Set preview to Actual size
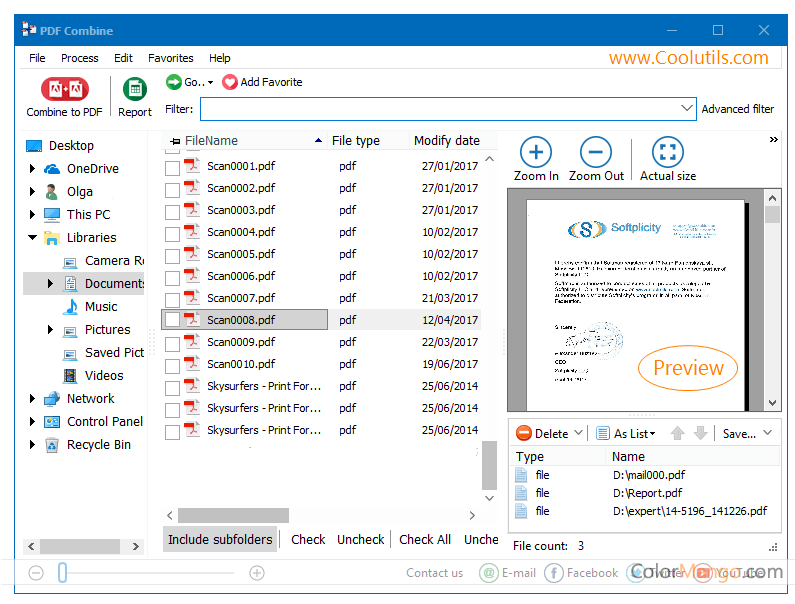The width and height of the screenshot is (795, 604). [x=668, y=152]
